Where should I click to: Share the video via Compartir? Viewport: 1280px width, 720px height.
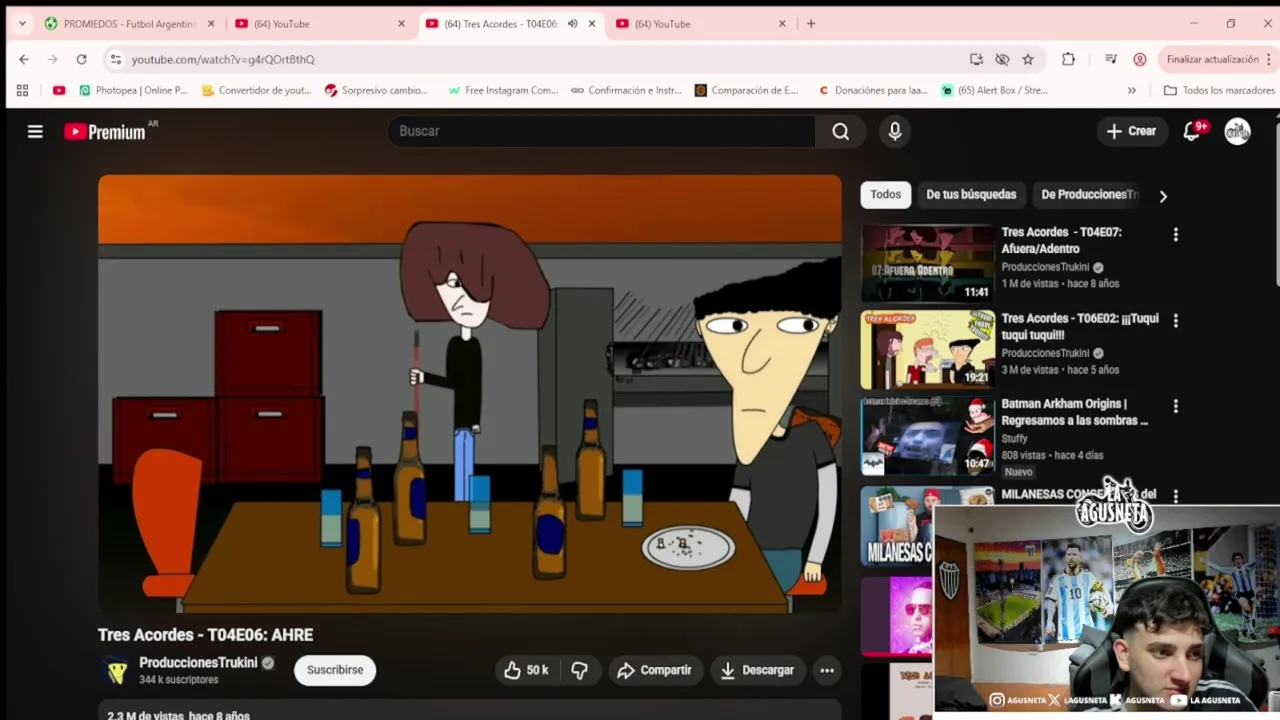click(654, 670)
